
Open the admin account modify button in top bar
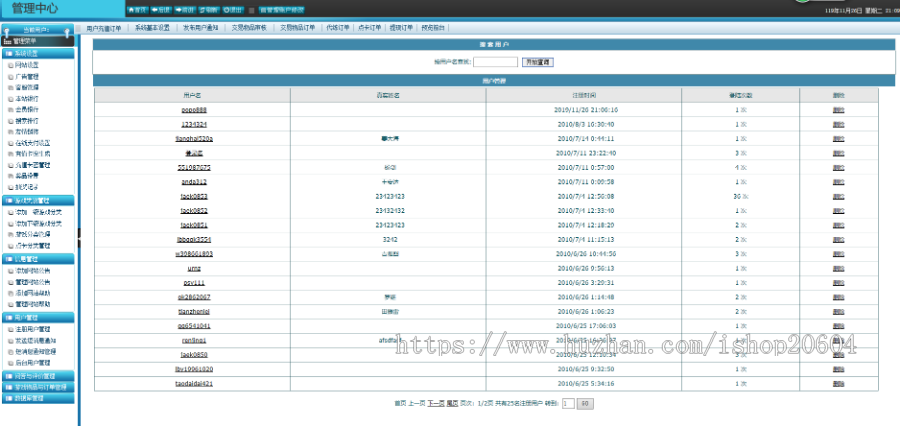(x=281, y=10)
